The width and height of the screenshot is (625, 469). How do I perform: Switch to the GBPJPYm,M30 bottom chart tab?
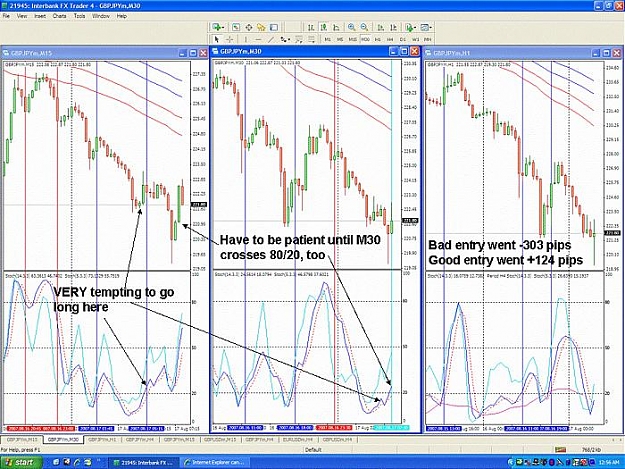63,440
